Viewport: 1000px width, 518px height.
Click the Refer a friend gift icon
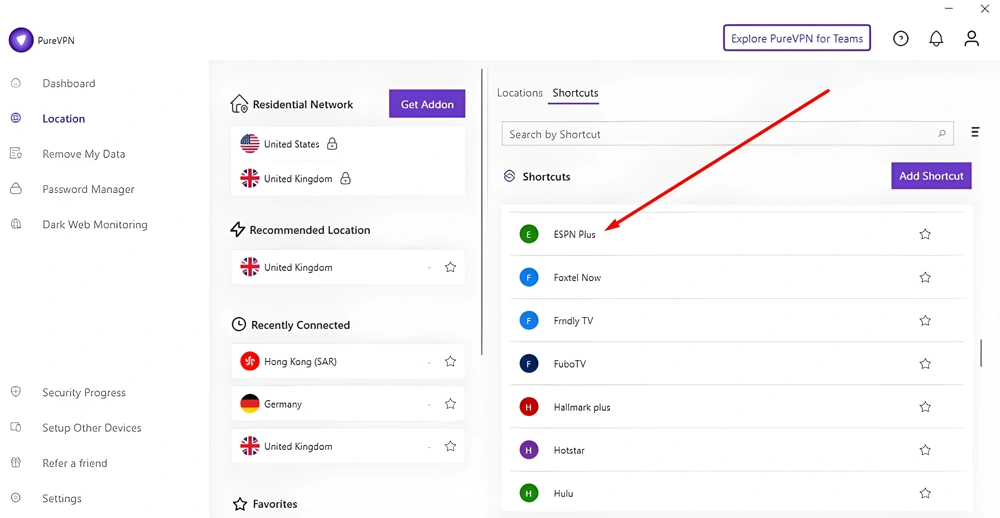point(16,462)
